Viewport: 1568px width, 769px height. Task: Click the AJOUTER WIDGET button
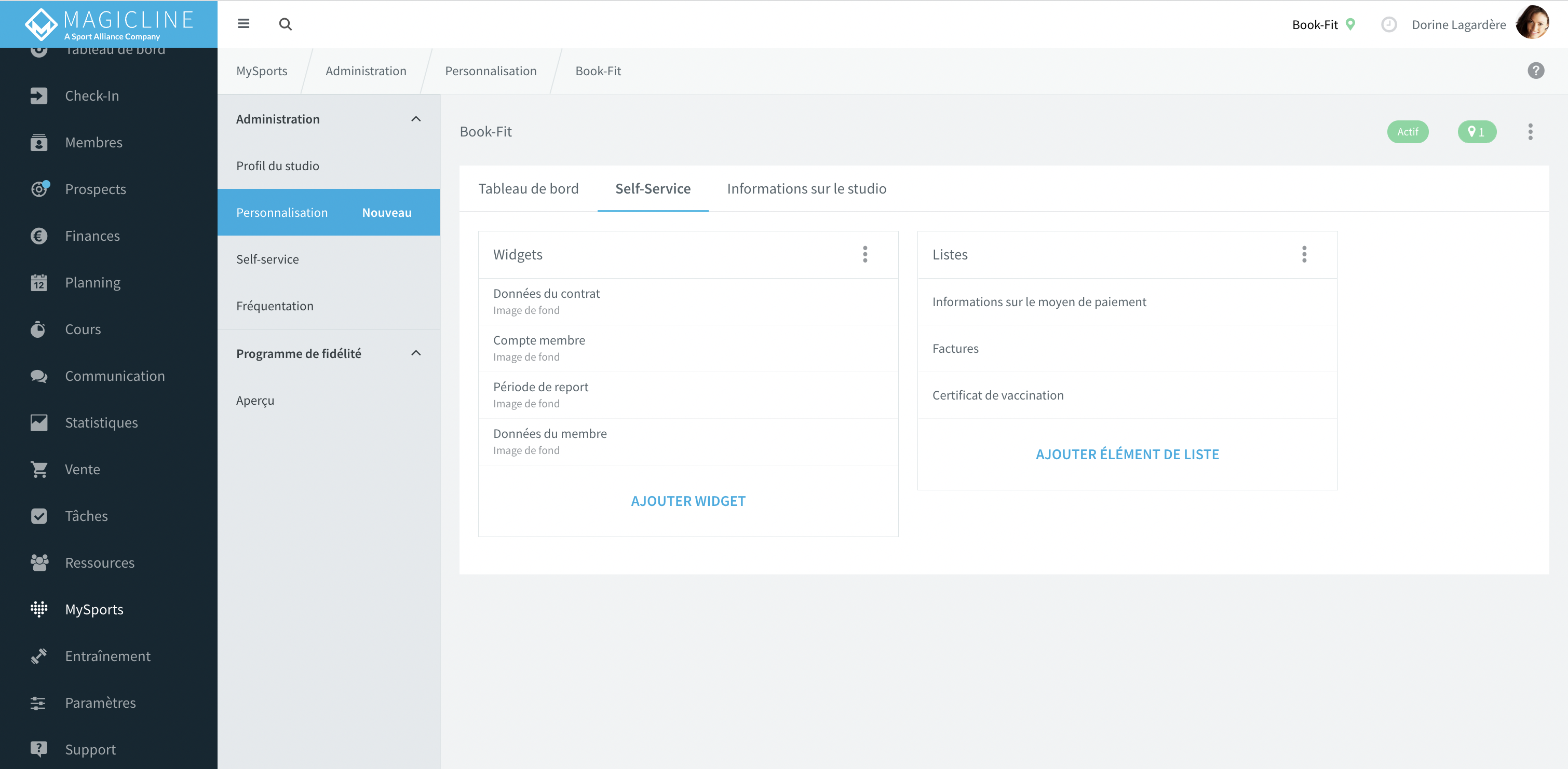point(688,501)
